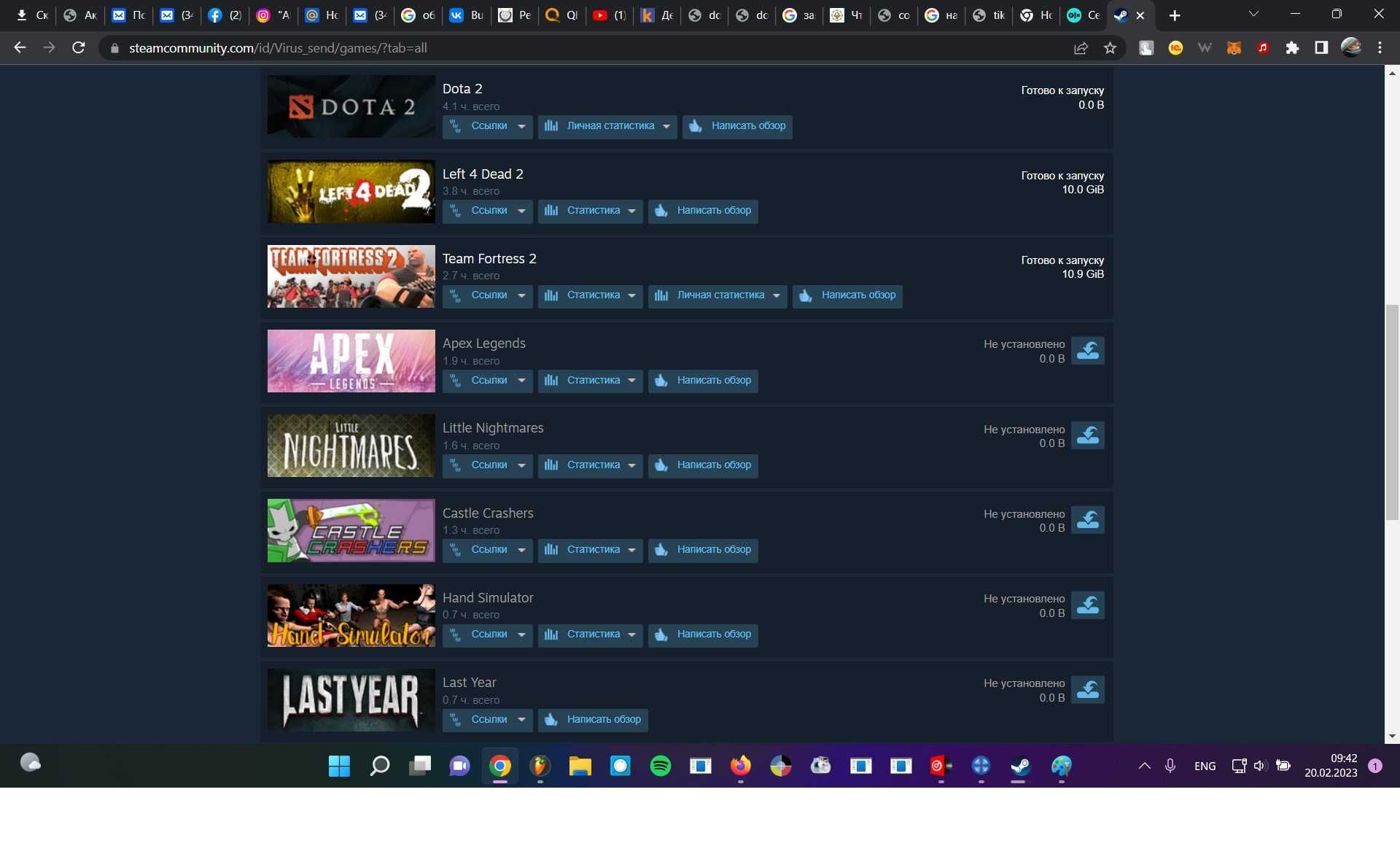
Task: Click the Apex Legends install download icon
Action: [x=1087, y=351]
